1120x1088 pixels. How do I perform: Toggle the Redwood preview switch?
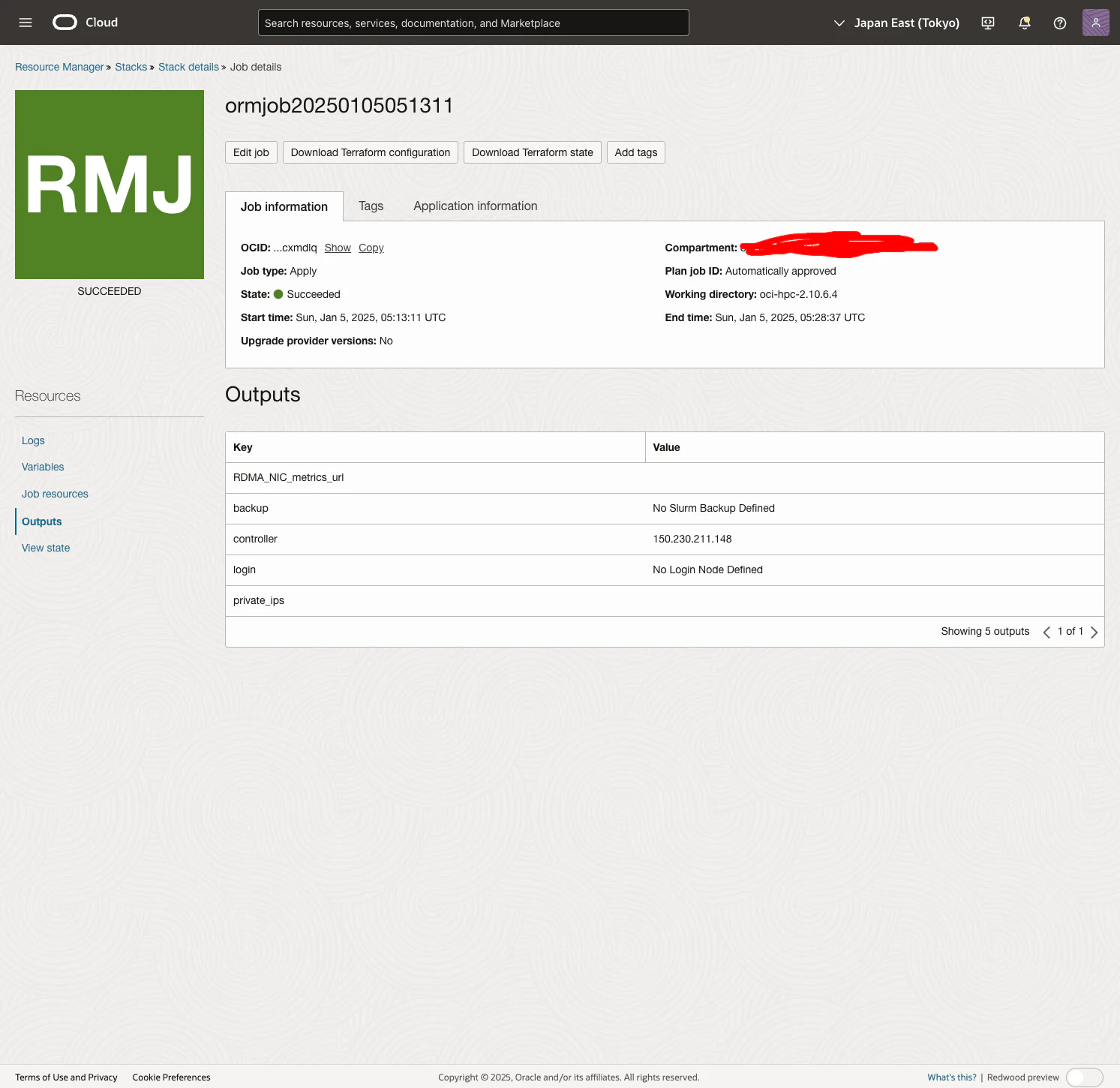[1085, 1077]
